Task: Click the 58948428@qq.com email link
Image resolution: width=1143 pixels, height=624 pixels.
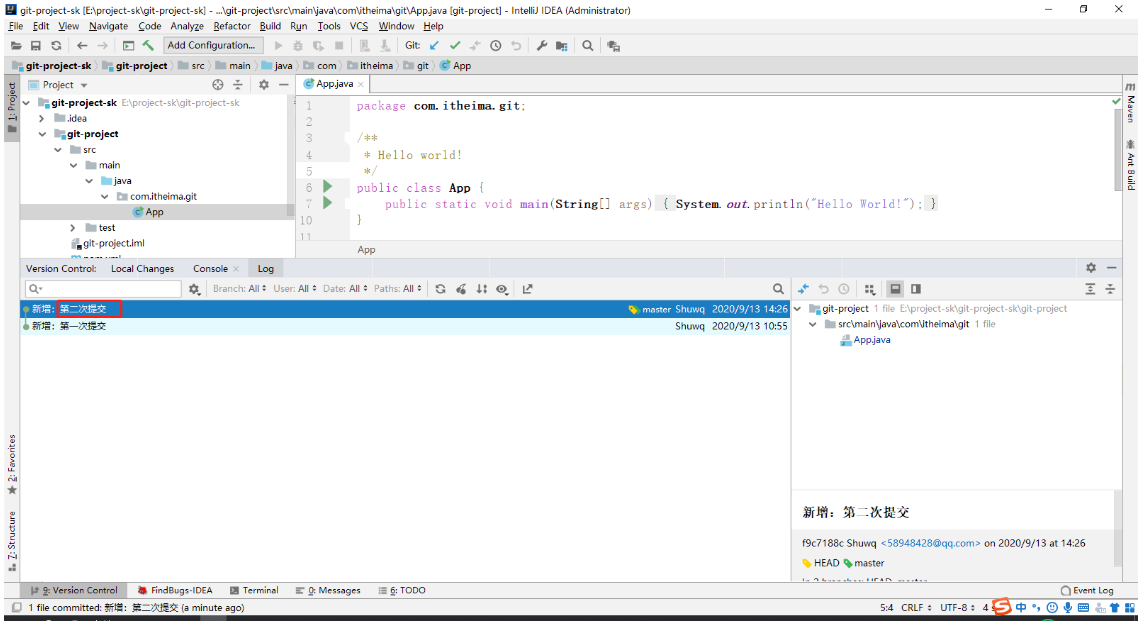Action: (930, 543)
